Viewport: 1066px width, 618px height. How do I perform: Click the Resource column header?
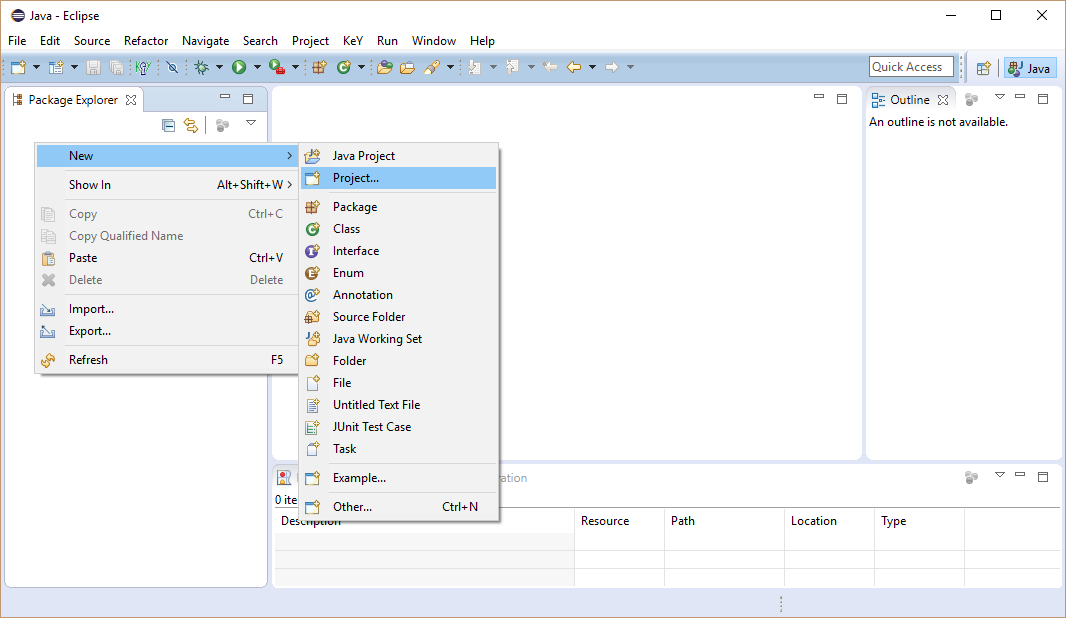click(619, 521)
